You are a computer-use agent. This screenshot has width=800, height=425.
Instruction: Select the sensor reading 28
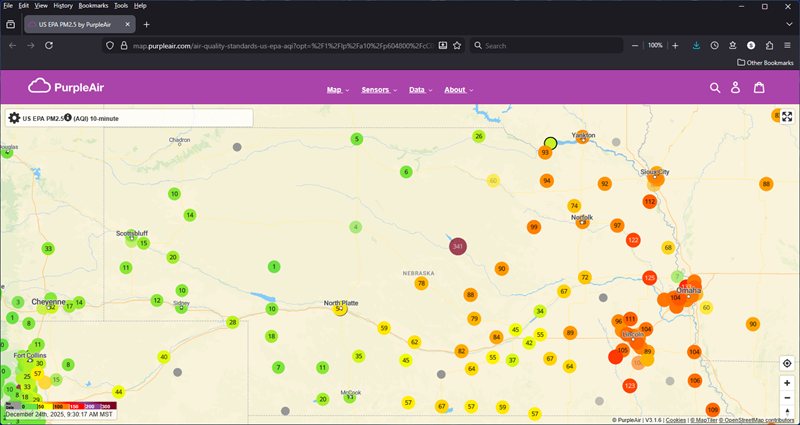coord(233,322)
